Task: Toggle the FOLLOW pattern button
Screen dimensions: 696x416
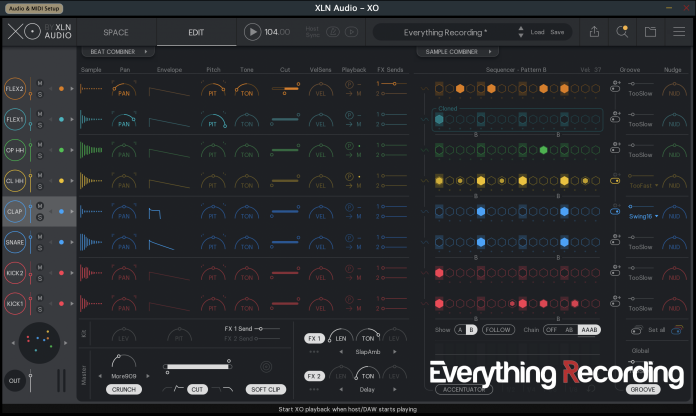Action: [x=498, y=330]
